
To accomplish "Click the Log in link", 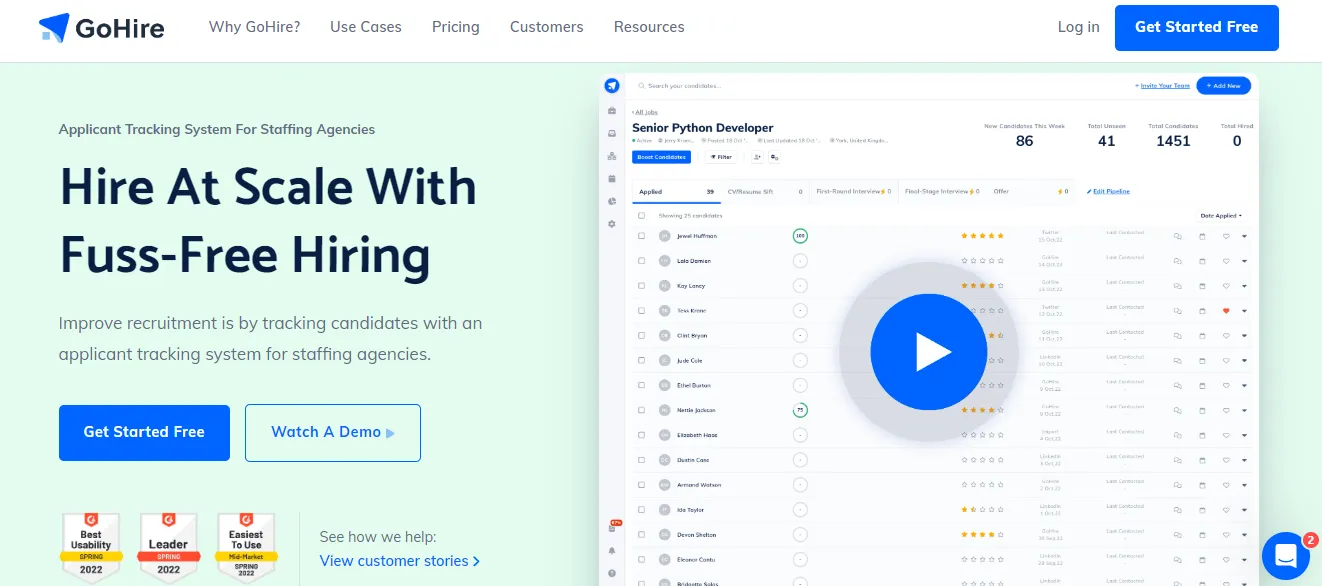I will 1079,27.
